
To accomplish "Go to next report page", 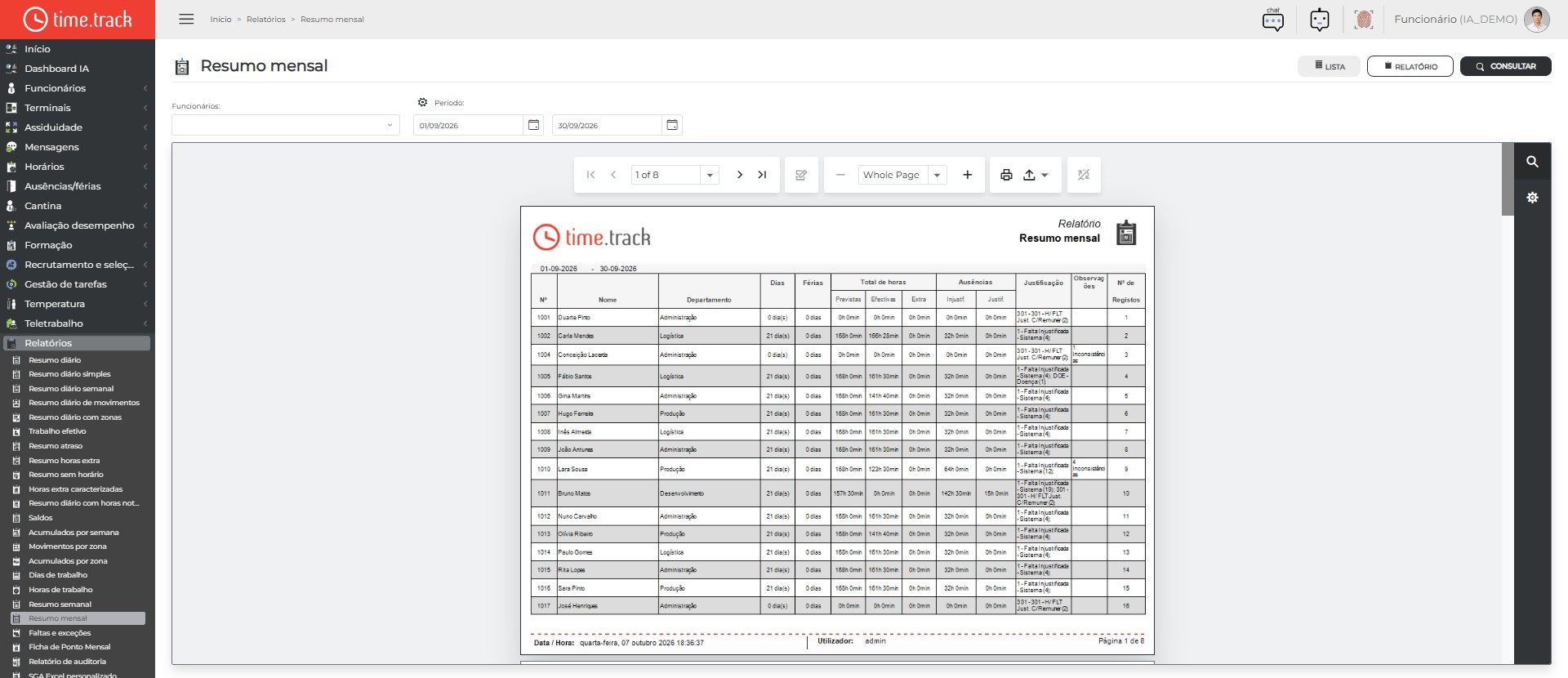I will 740,175.
